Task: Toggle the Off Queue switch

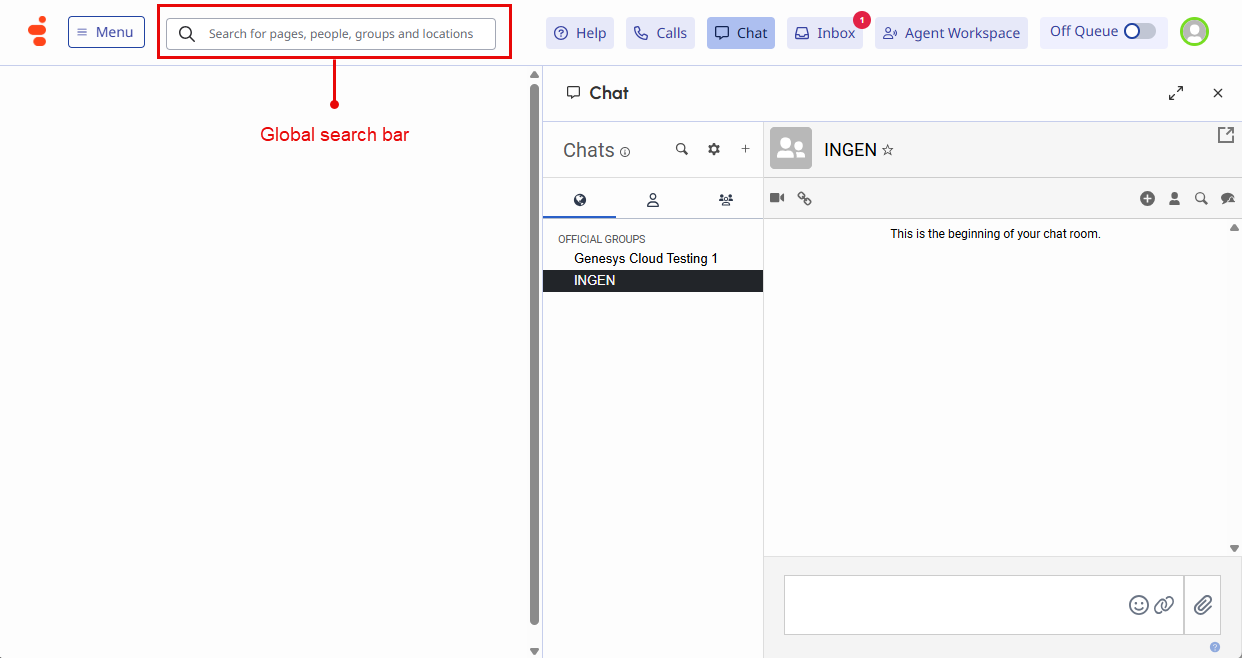Action: (1139, 31)
